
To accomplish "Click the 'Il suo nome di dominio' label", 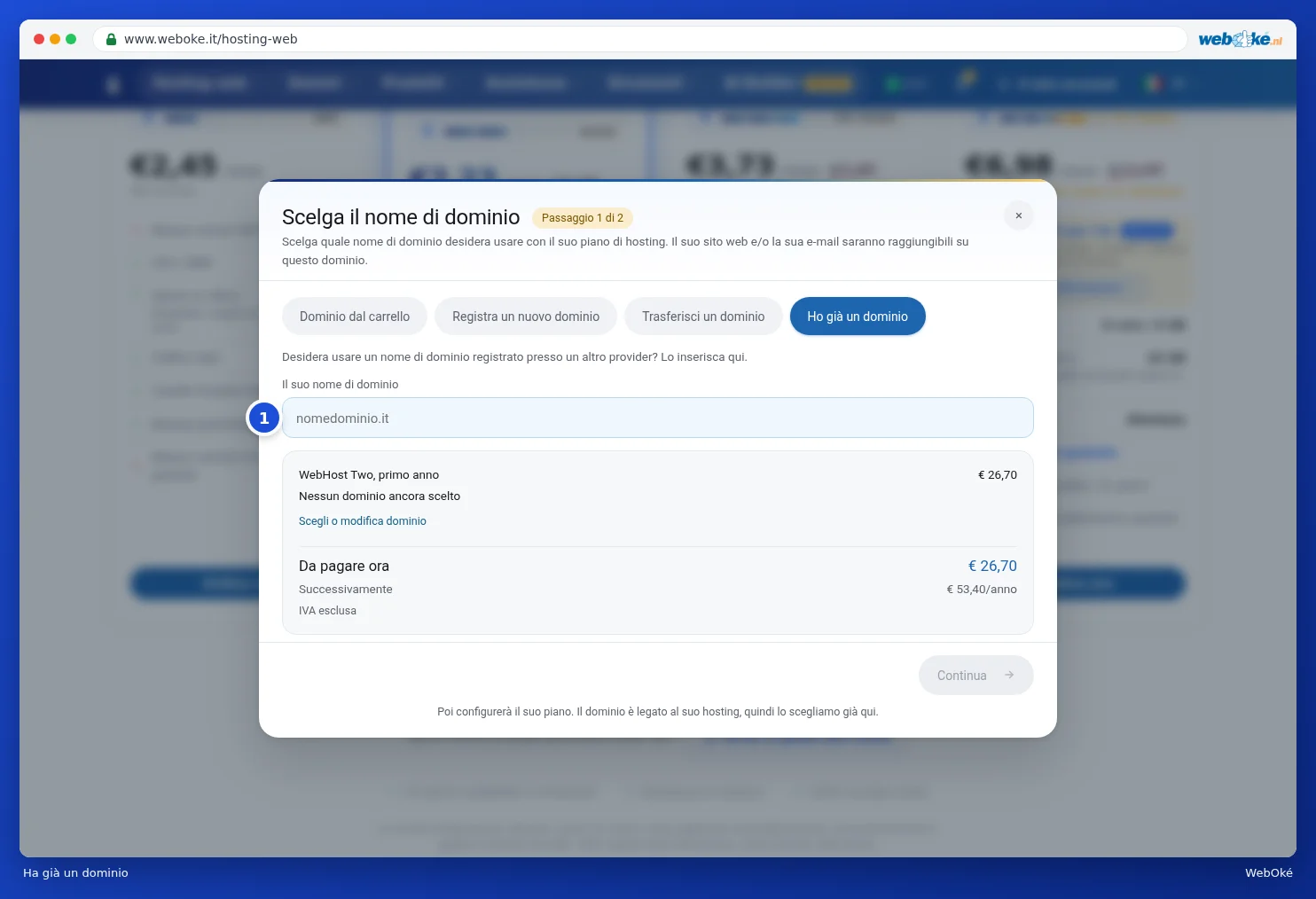I will 341,385.
